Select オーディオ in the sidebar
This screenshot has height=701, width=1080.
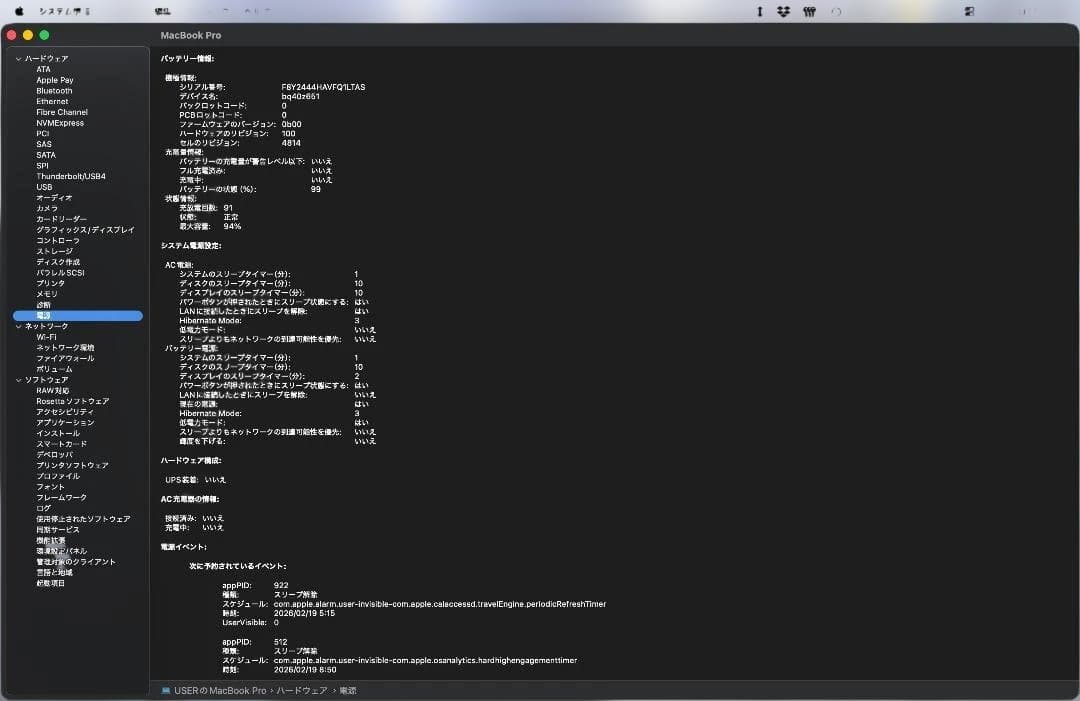[54, 198]
